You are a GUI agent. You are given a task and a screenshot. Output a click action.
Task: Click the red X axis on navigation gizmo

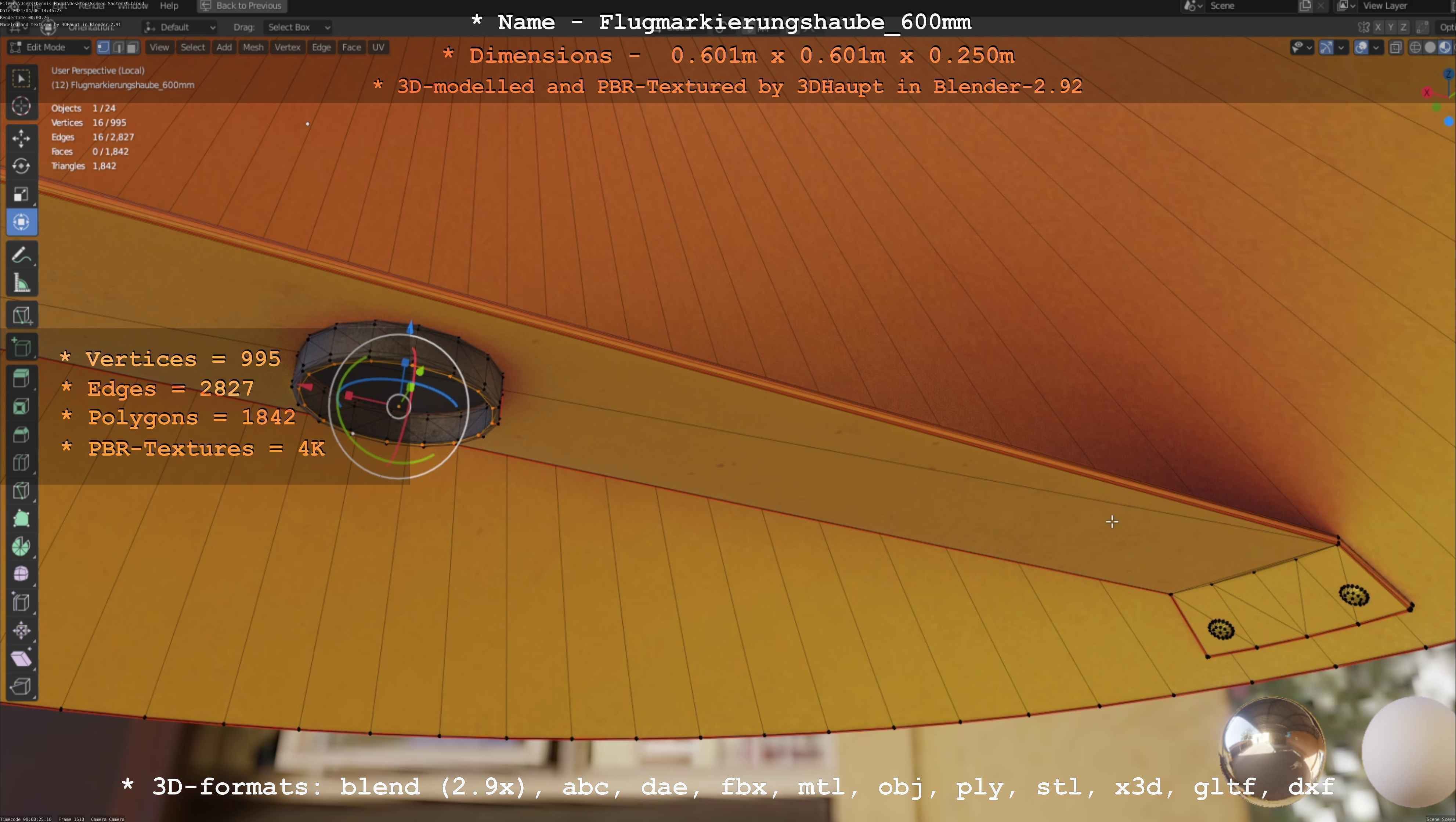1427,92
